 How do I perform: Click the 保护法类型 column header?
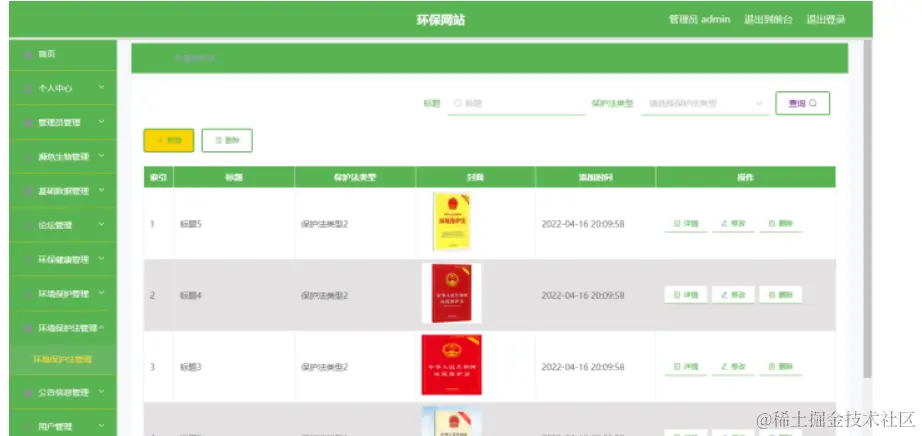pos(355,177)
